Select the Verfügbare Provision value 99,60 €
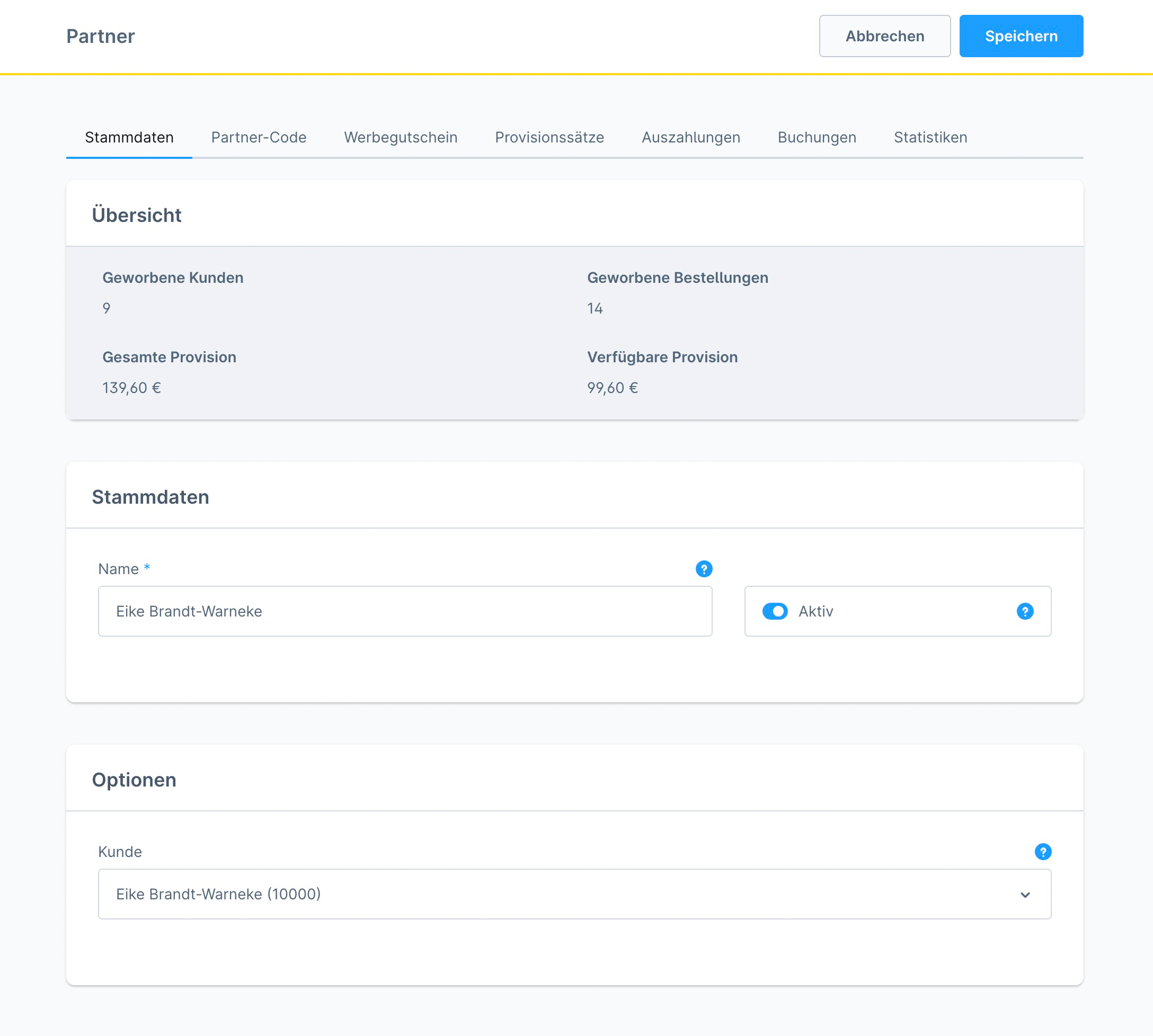 (x=613, y=388)
